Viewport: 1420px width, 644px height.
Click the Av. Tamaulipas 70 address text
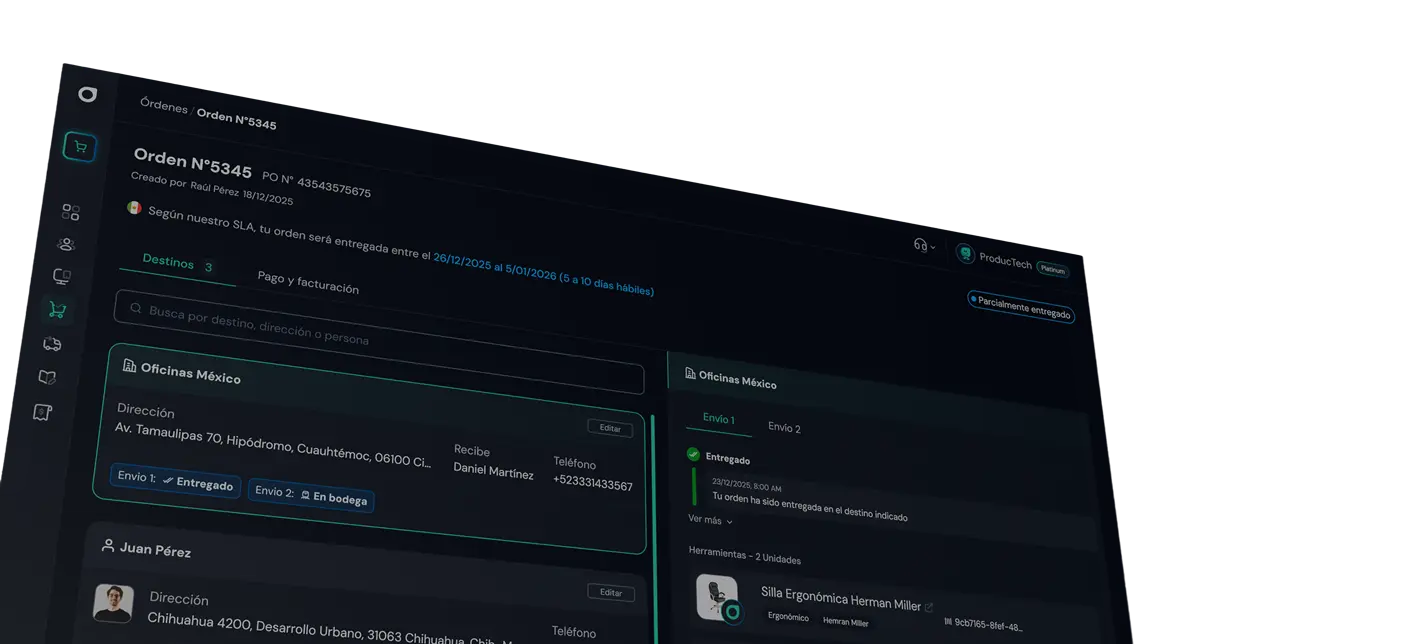coord(273,444)
